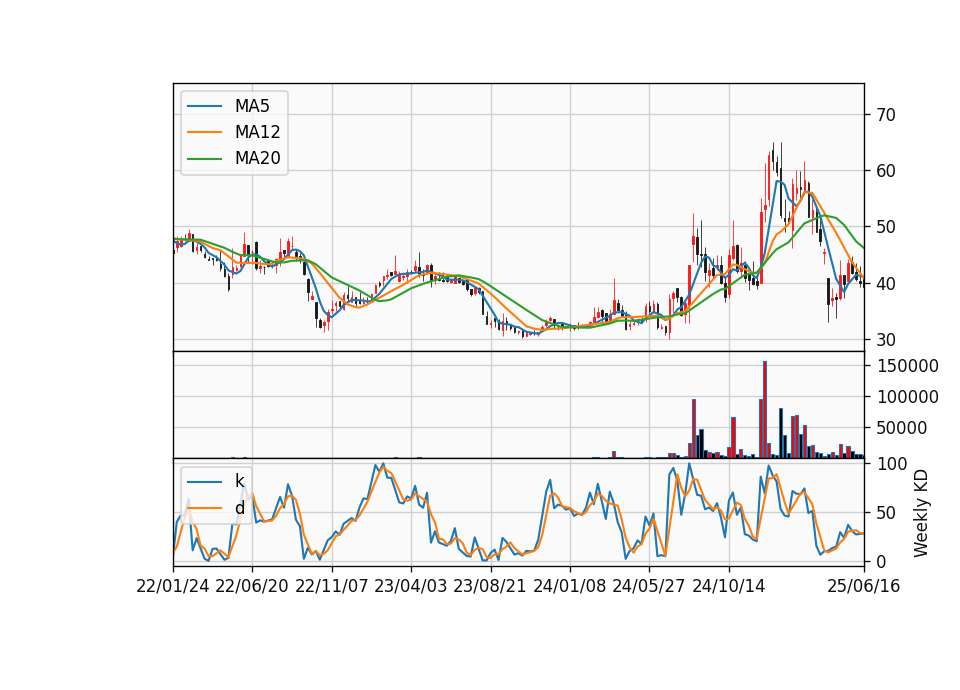Click the 24/05/27 date tick label
The height and width of the screenshot is (690, 960).
649,587
